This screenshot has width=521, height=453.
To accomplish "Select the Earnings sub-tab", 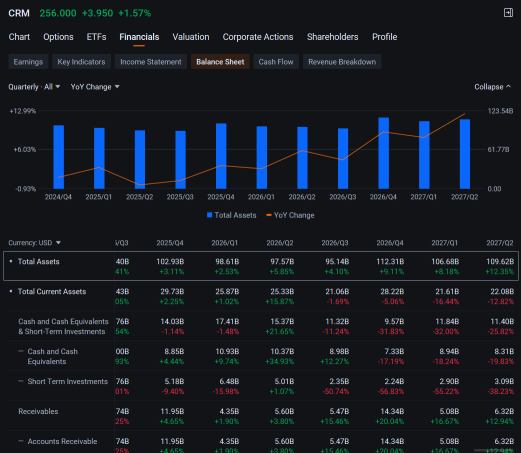I will click(x=28, y=62).
